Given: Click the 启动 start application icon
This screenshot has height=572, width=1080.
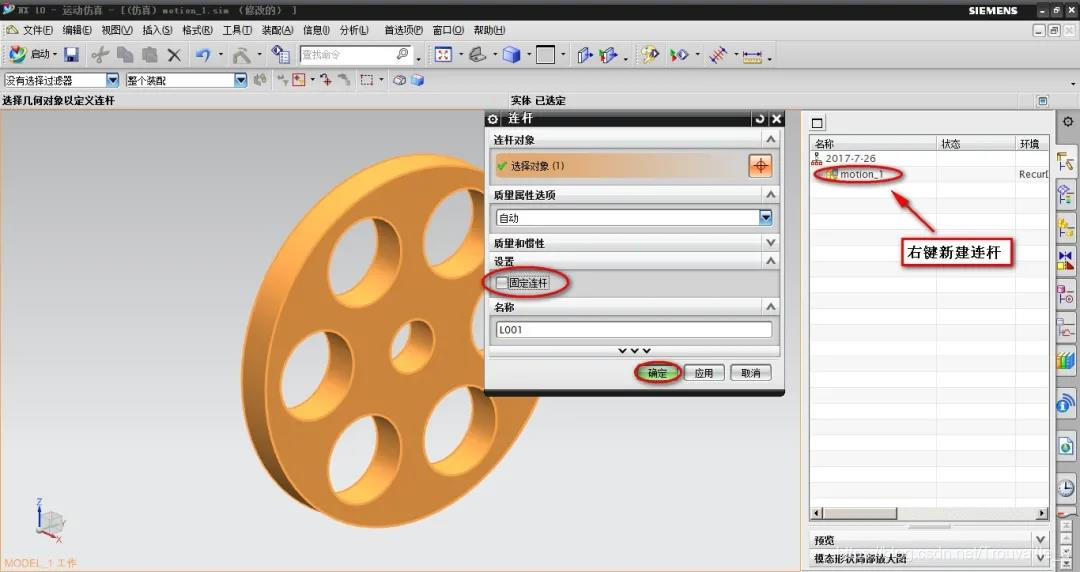Looking at the screenshot, I should coord(17,54).
